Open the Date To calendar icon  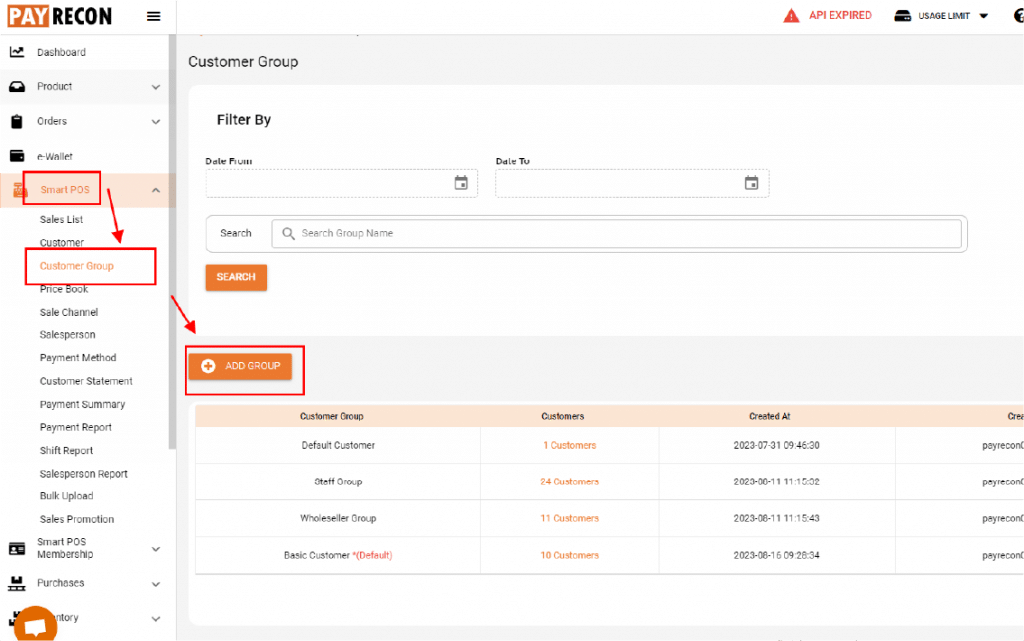752,183
